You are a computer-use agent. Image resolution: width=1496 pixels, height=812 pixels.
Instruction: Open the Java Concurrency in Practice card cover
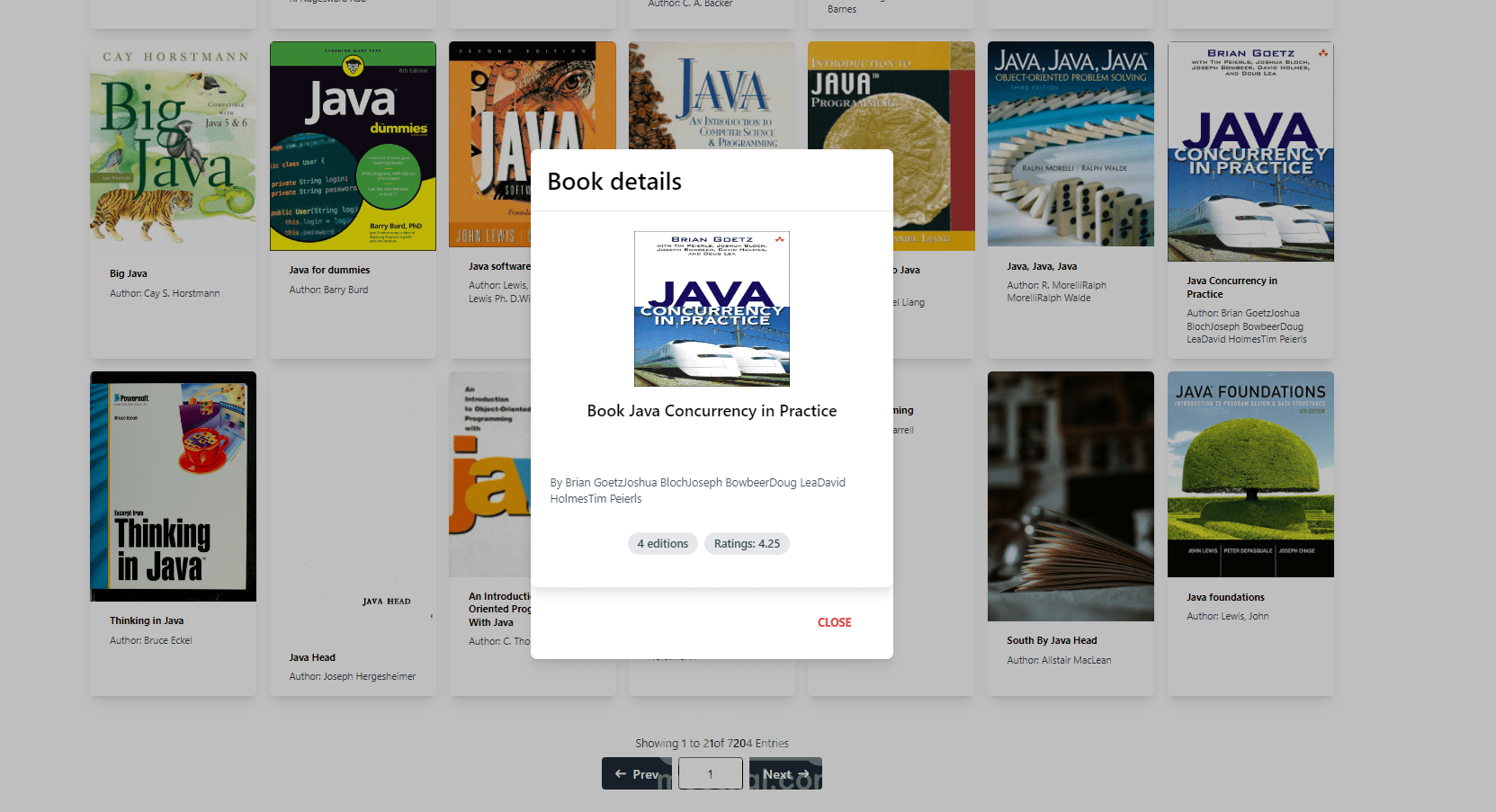1250,151
